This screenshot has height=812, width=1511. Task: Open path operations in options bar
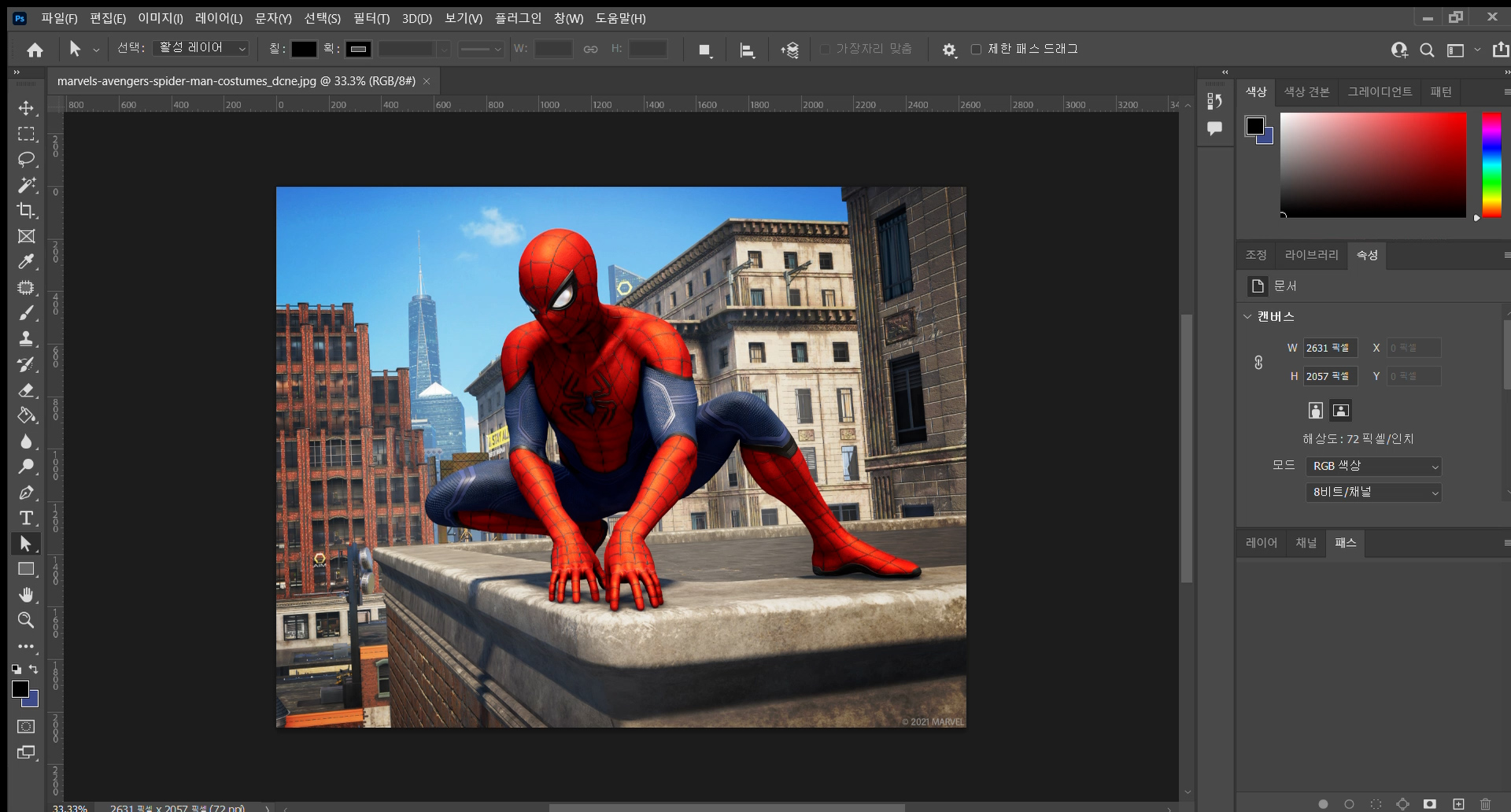pyautogui.click(x=705, y=50)
